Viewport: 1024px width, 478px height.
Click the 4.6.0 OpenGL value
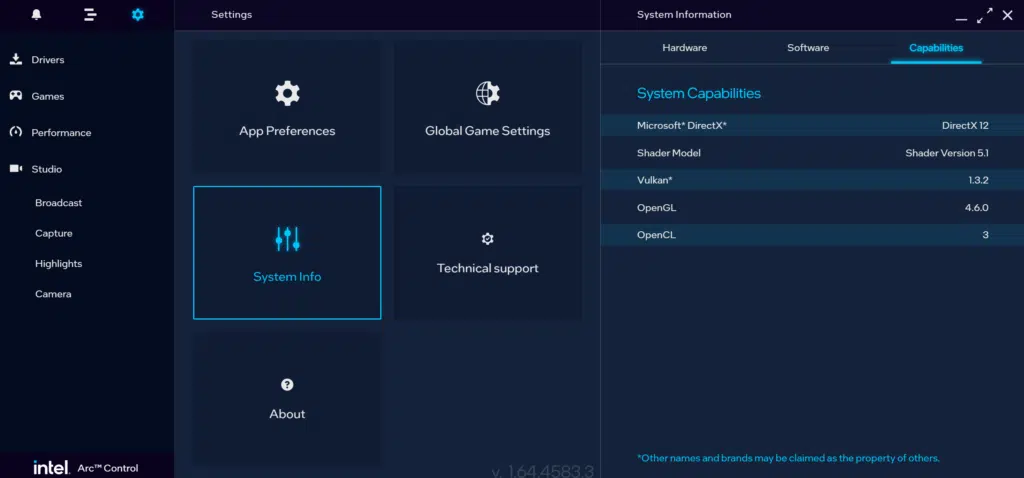[977, 208]
